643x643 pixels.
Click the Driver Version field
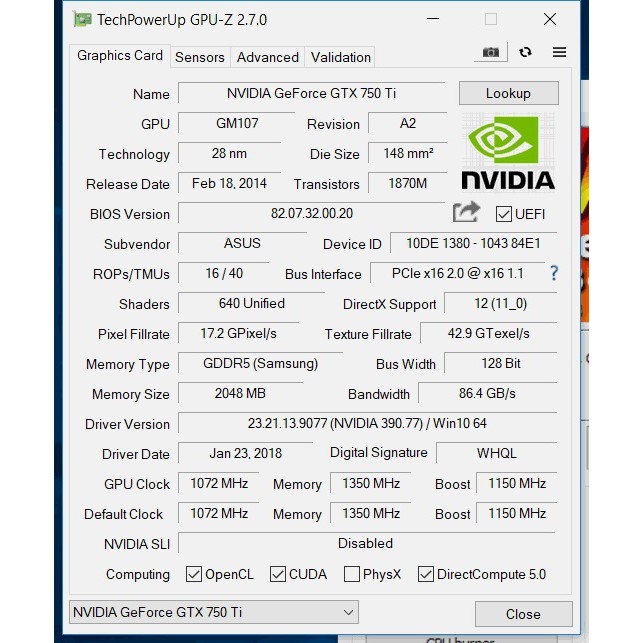point(367,423)
